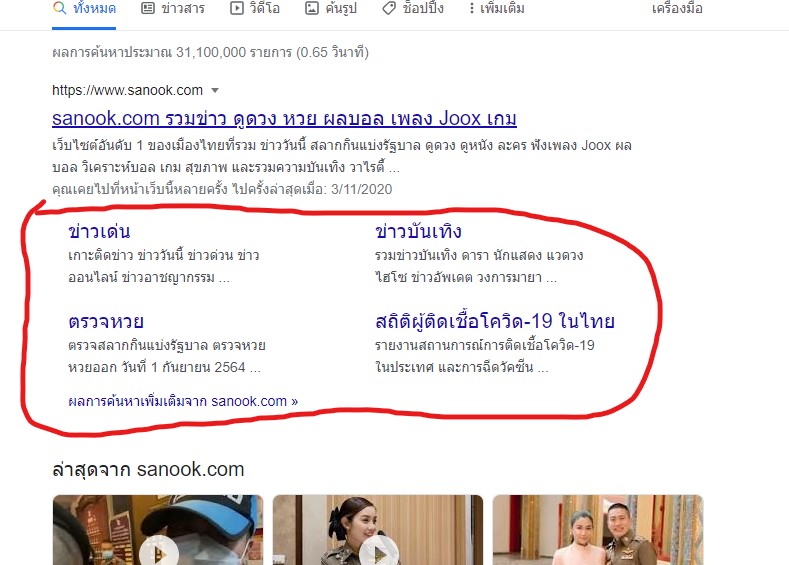Open the sanook.com main result title link
The image size is (789, 565).
pos(284,119)
